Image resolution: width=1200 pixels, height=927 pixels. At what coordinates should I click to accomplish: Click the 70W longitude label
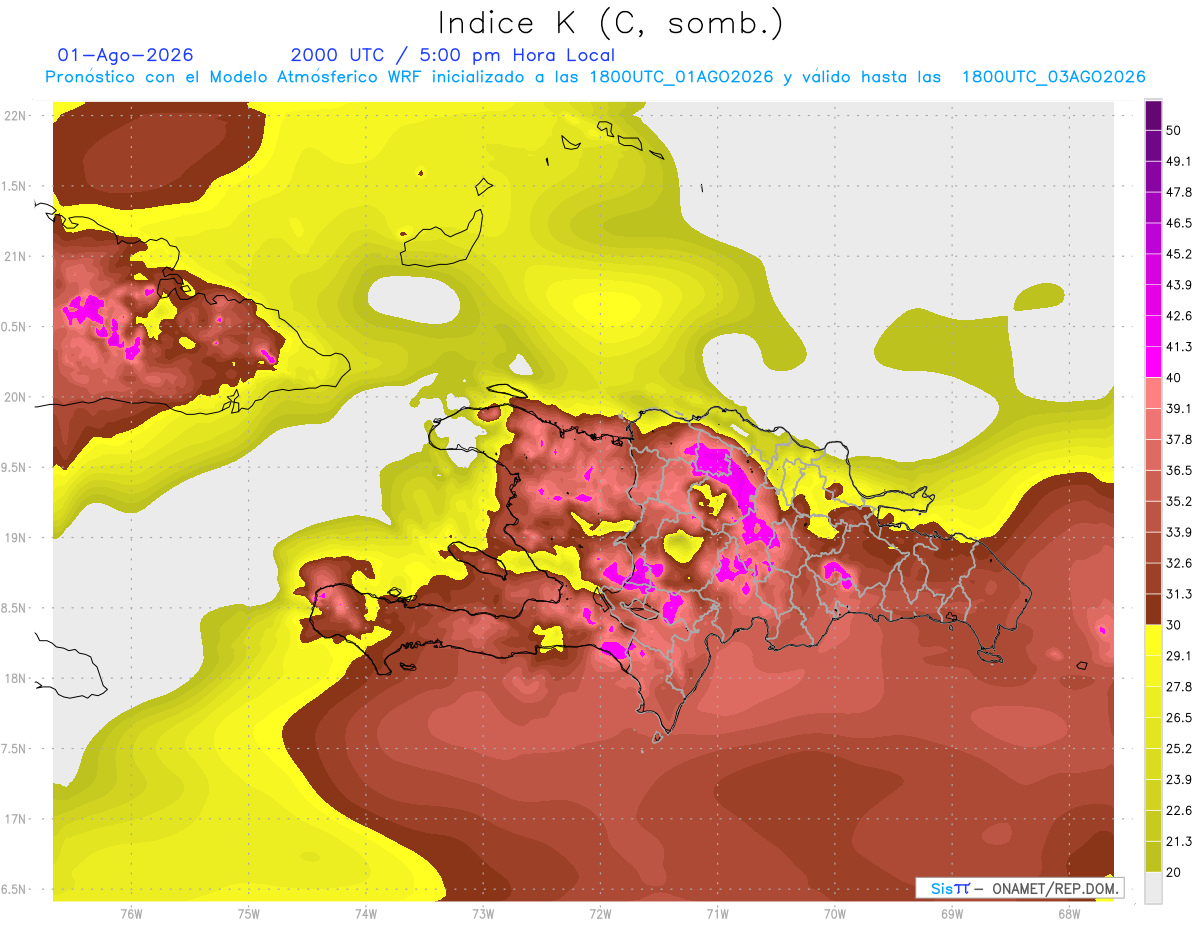click(x=835, y=913)
